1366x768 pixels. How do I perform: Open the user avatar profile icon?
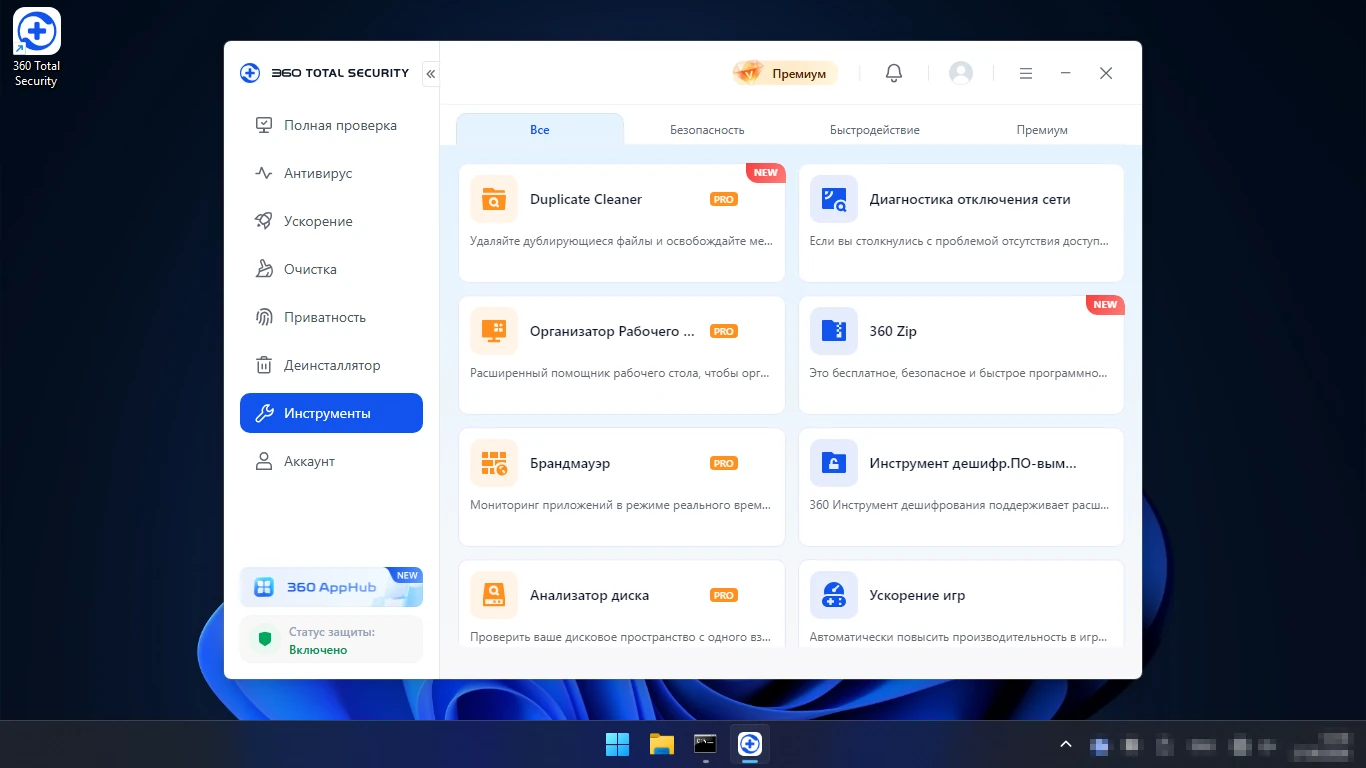961,73
